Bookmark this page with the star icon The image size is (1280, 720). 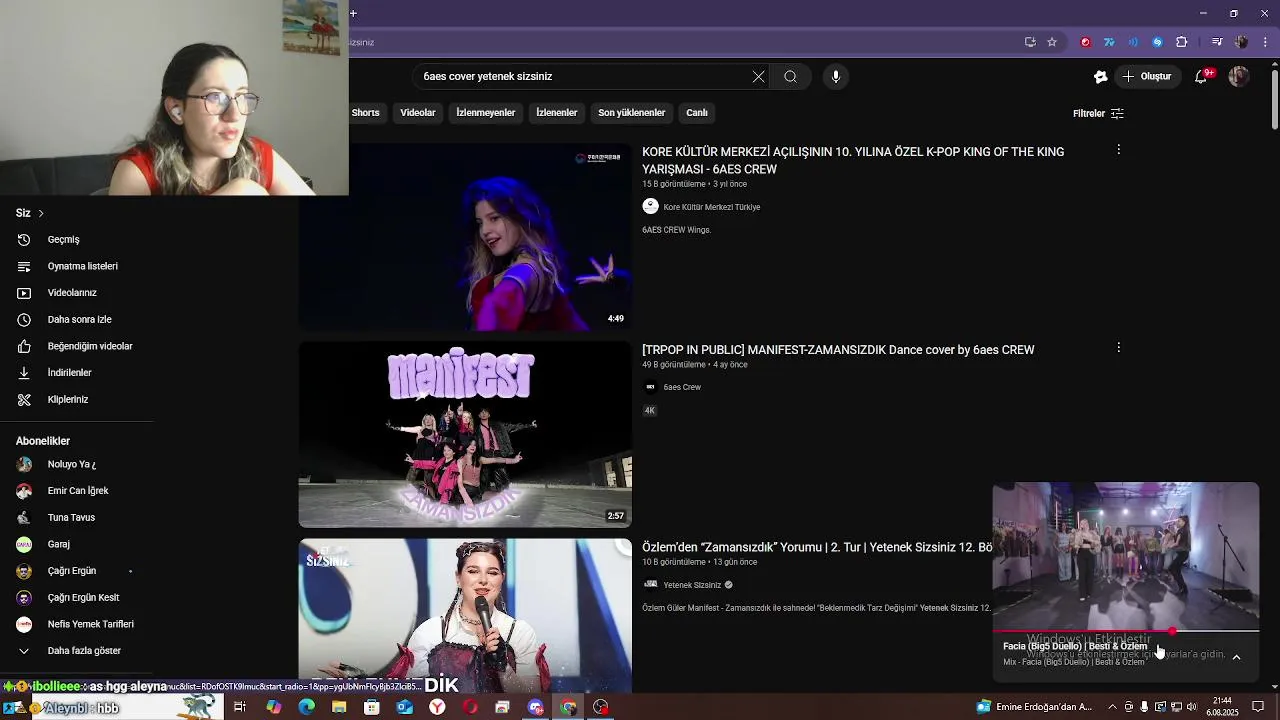coord(1052,42)
